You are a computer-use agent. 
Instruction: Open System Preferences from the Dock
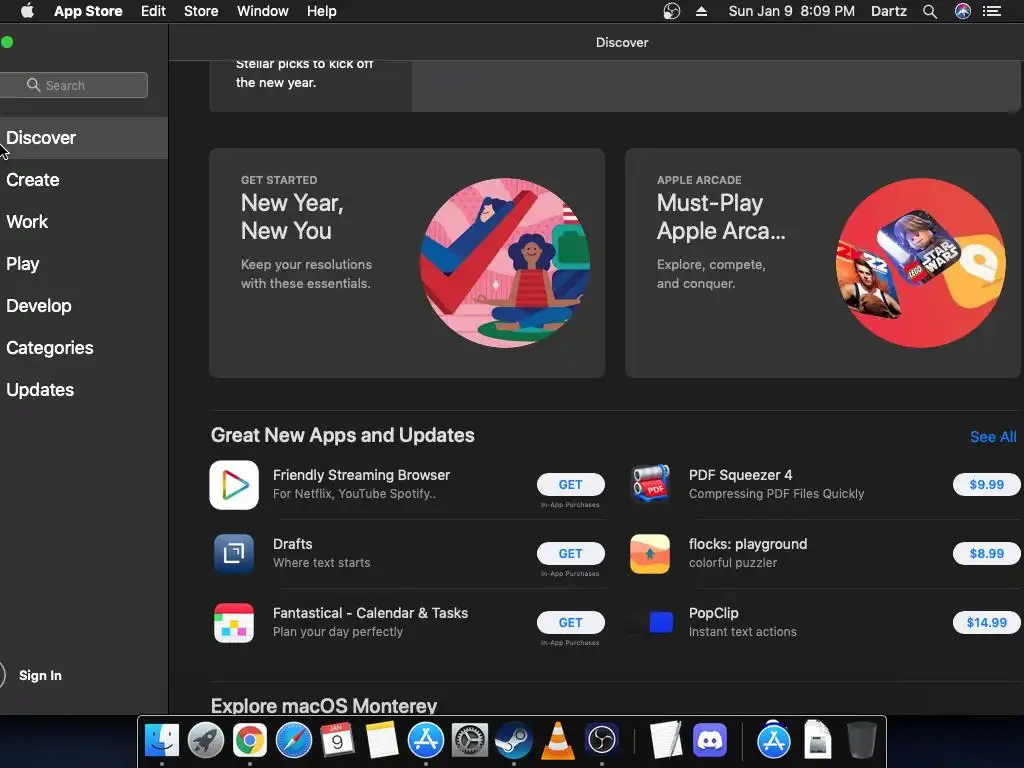point(470,741)
